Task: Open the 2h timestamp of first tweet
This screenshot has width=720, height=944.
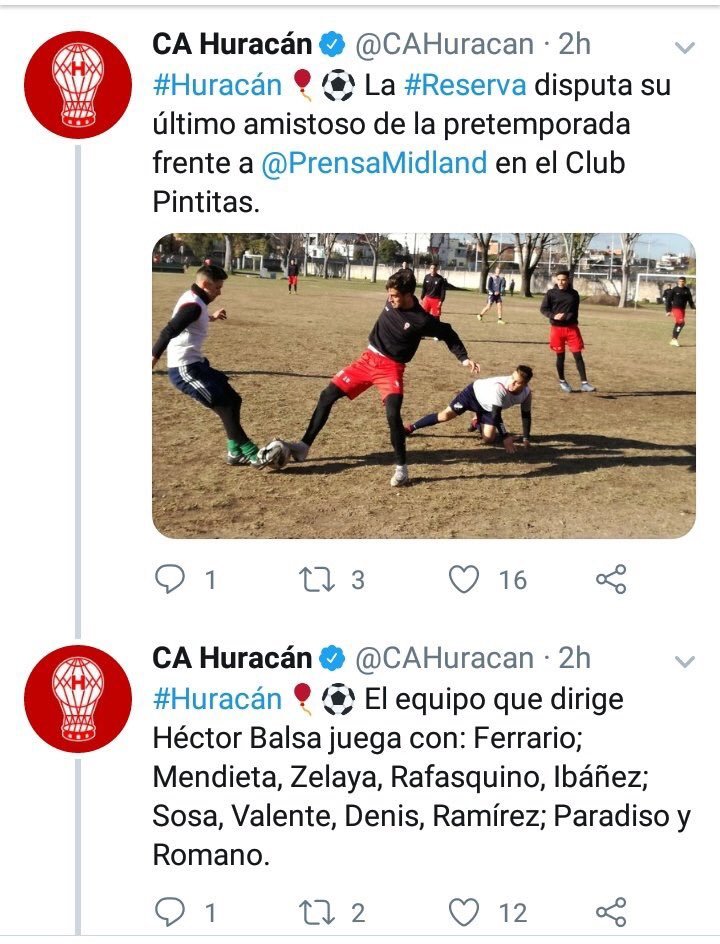Action: pos(574,45)
